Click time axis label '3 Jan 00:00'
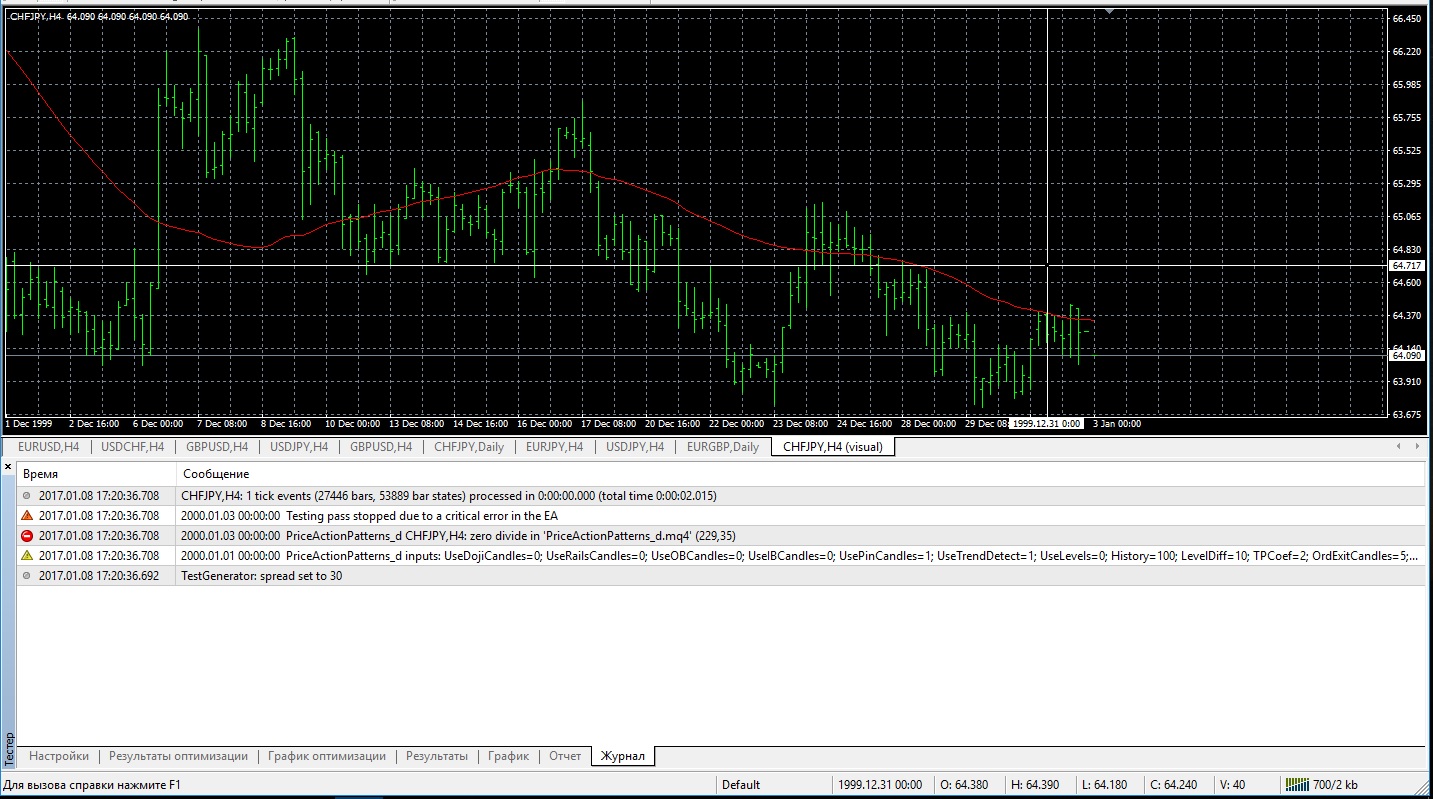This screenshot has width=1433, height=799. coord(1116,424)
